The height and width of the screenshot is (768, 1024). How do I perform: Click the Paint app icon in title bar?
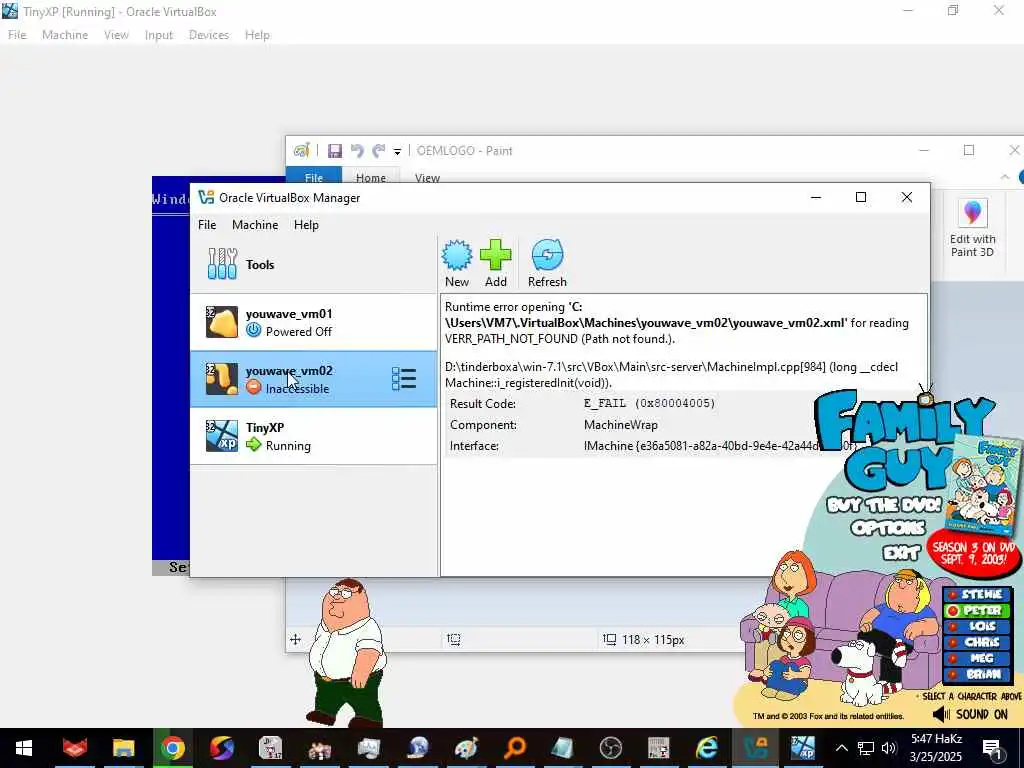301,151
